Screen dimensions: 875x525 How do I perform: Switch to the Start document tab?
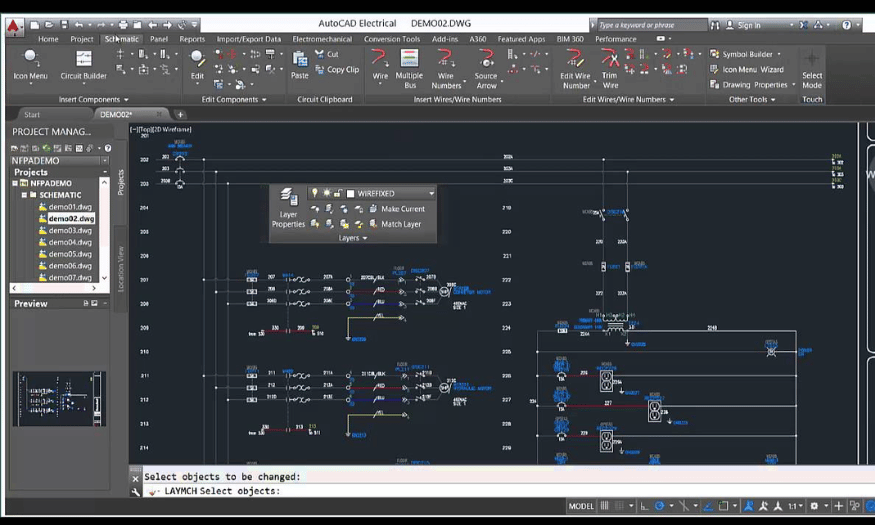tap(32, 115)
